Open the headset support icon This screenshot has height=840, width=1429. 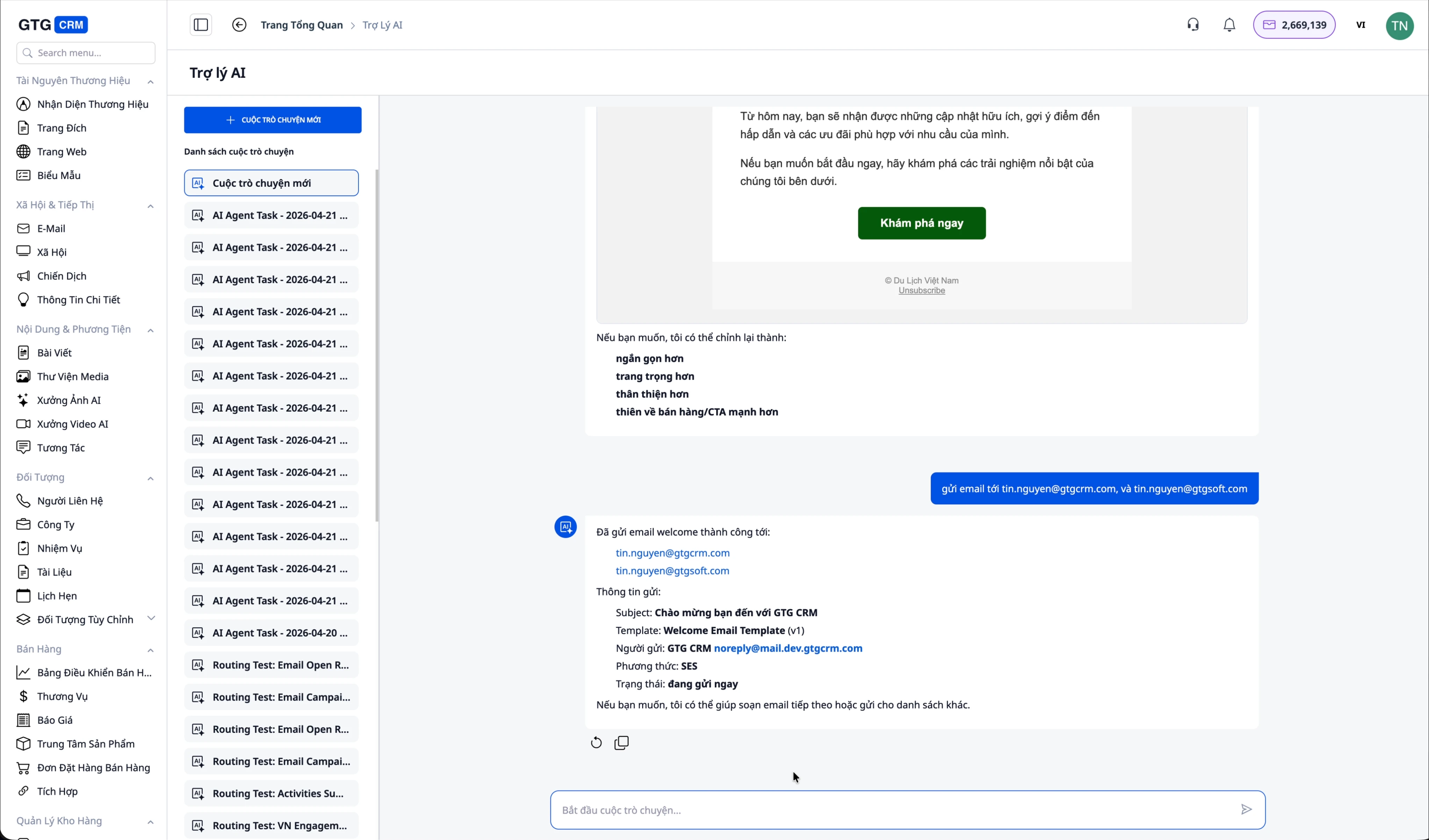coord(1193,25)
